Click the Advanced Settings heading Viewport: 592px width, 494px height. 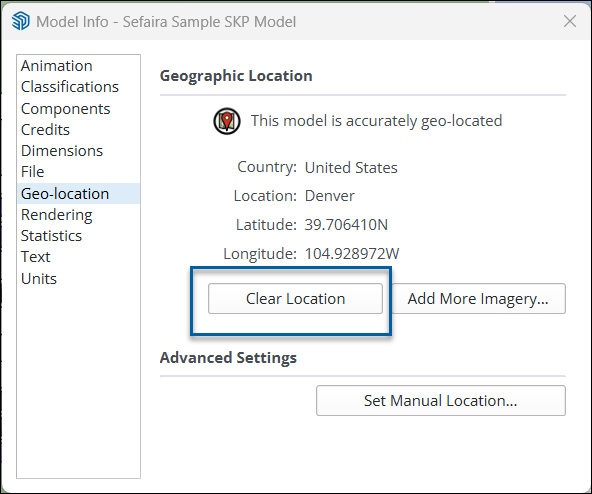228,358
